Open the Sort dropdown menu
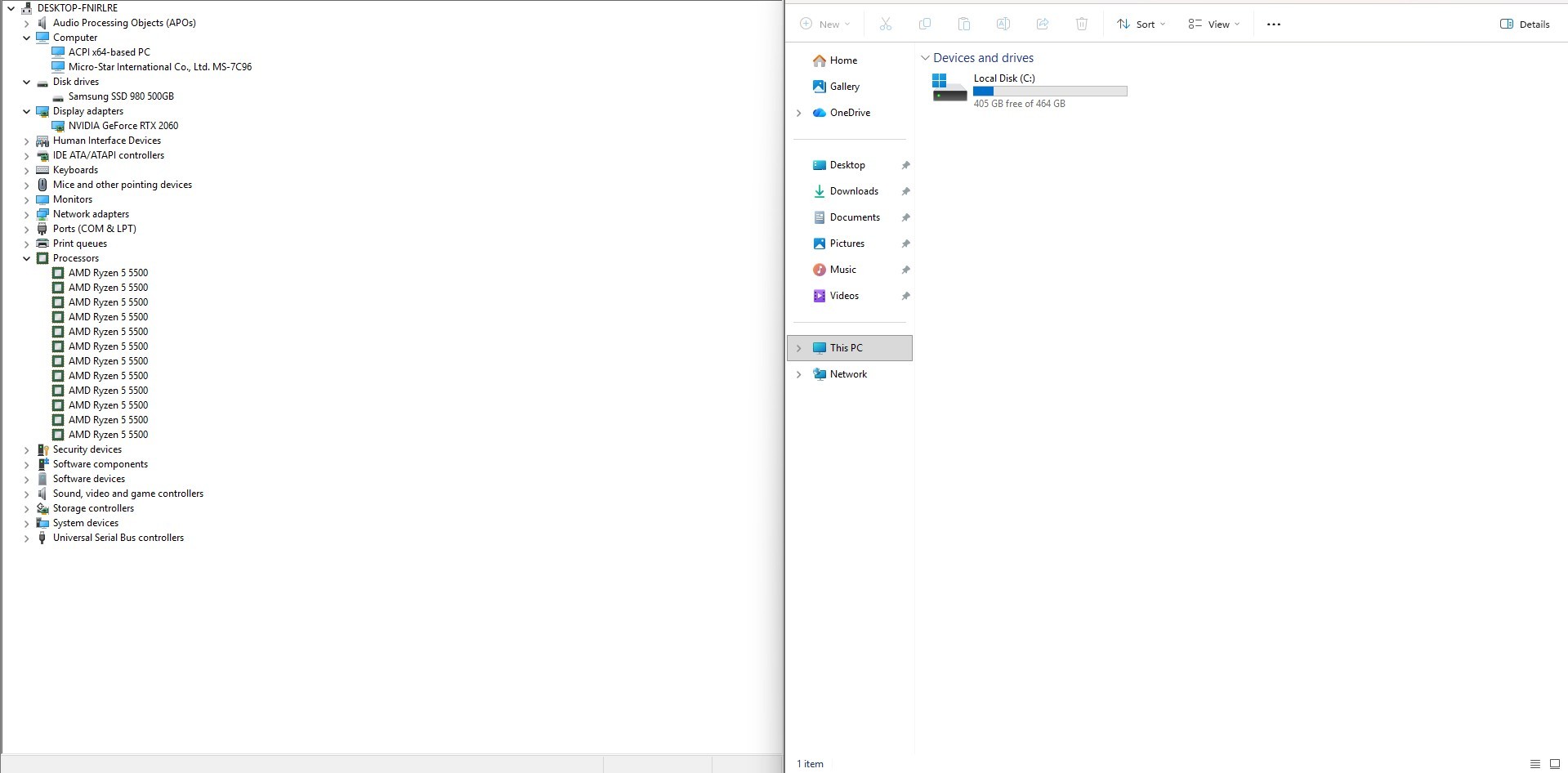Image resolution: width=1568 pixels, height=773 pixels. [x=1141, y=25]
